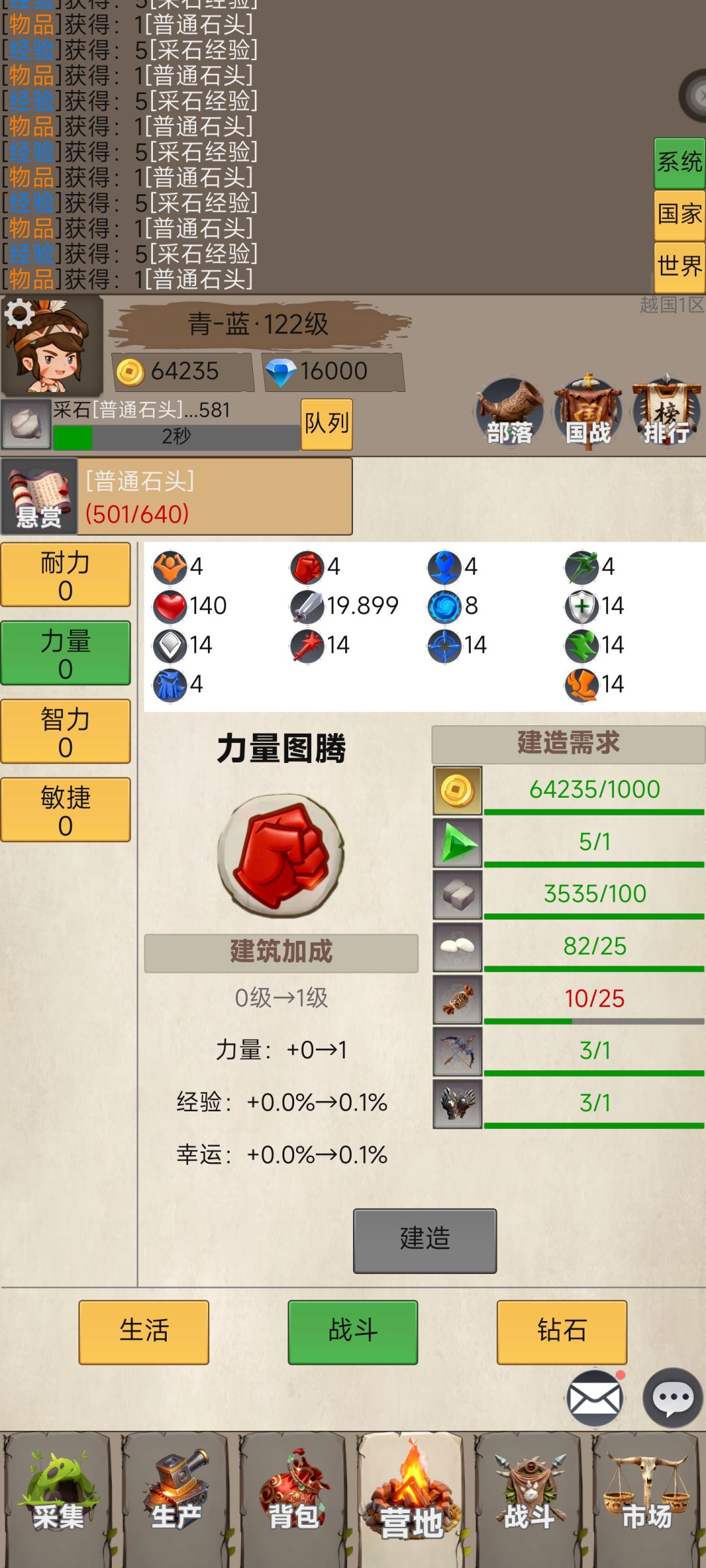Select the 智力 totem category
The image size is (706, 1568).
pos(65,732)
